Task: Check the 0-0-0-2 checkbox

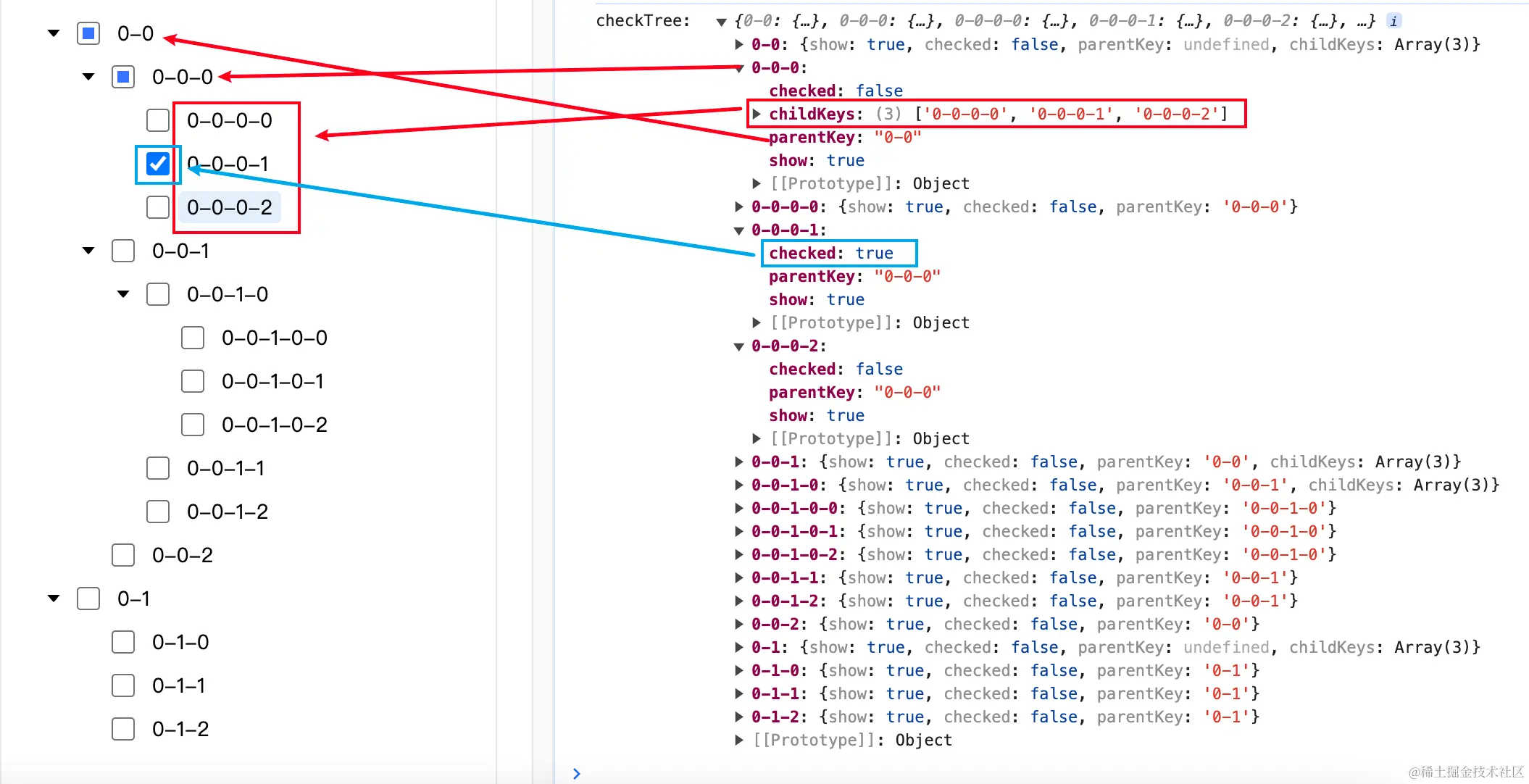Action: pos(157,207)
